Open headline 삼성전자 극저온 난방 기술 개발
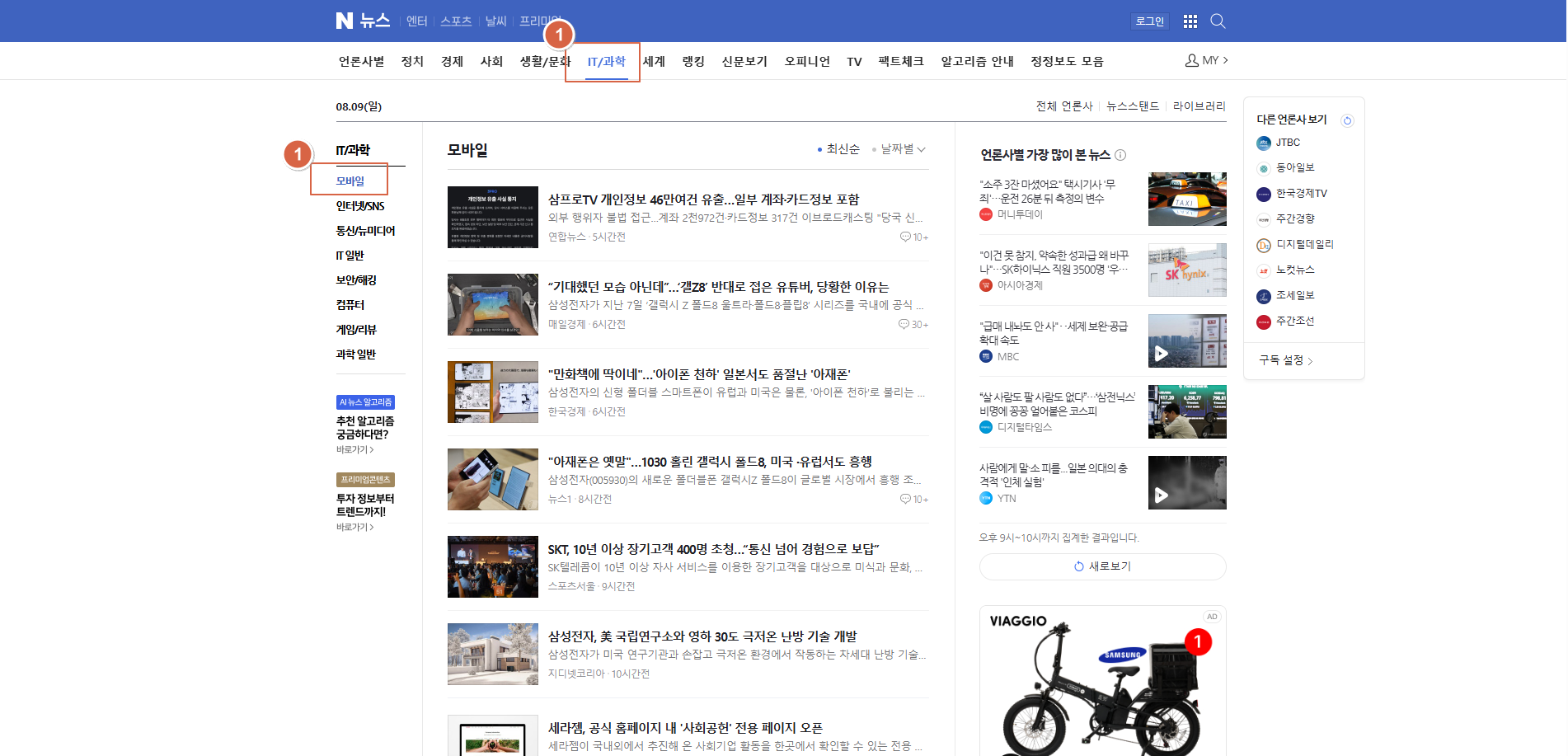The image size is (1568, 756). click(x=702, y=636)
